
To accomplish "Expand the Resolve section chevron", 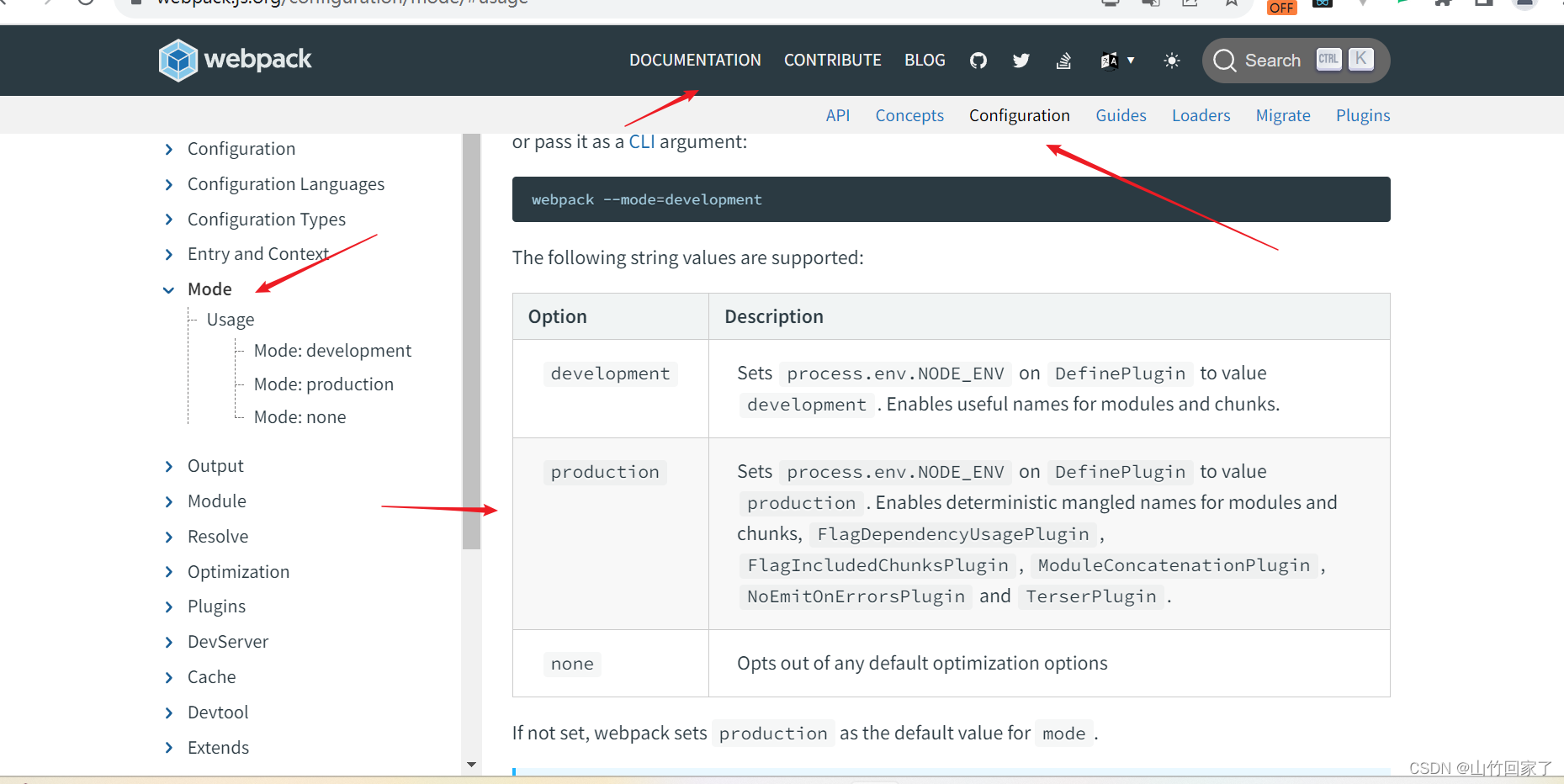I will tap(169, 537).
